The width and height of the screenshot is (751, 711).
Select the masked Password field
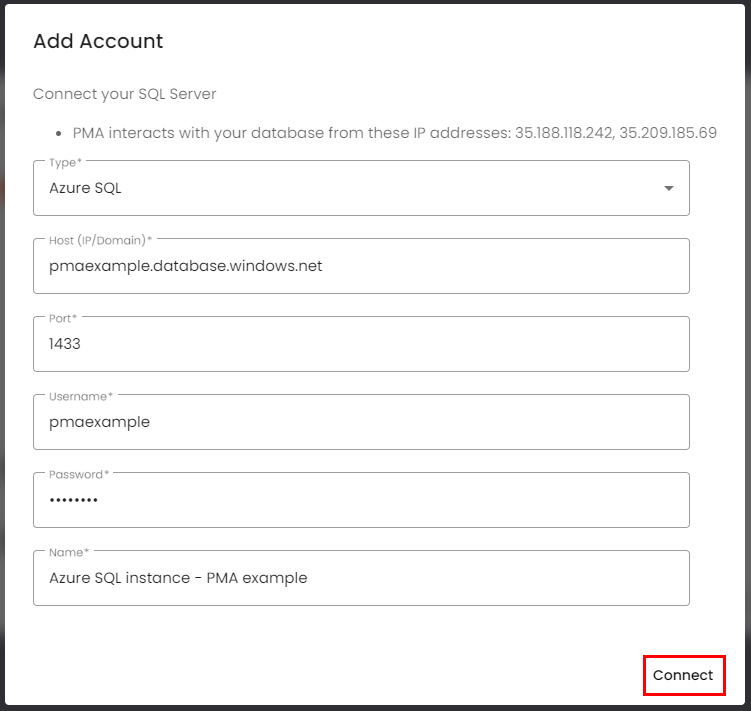coord(360,500)
